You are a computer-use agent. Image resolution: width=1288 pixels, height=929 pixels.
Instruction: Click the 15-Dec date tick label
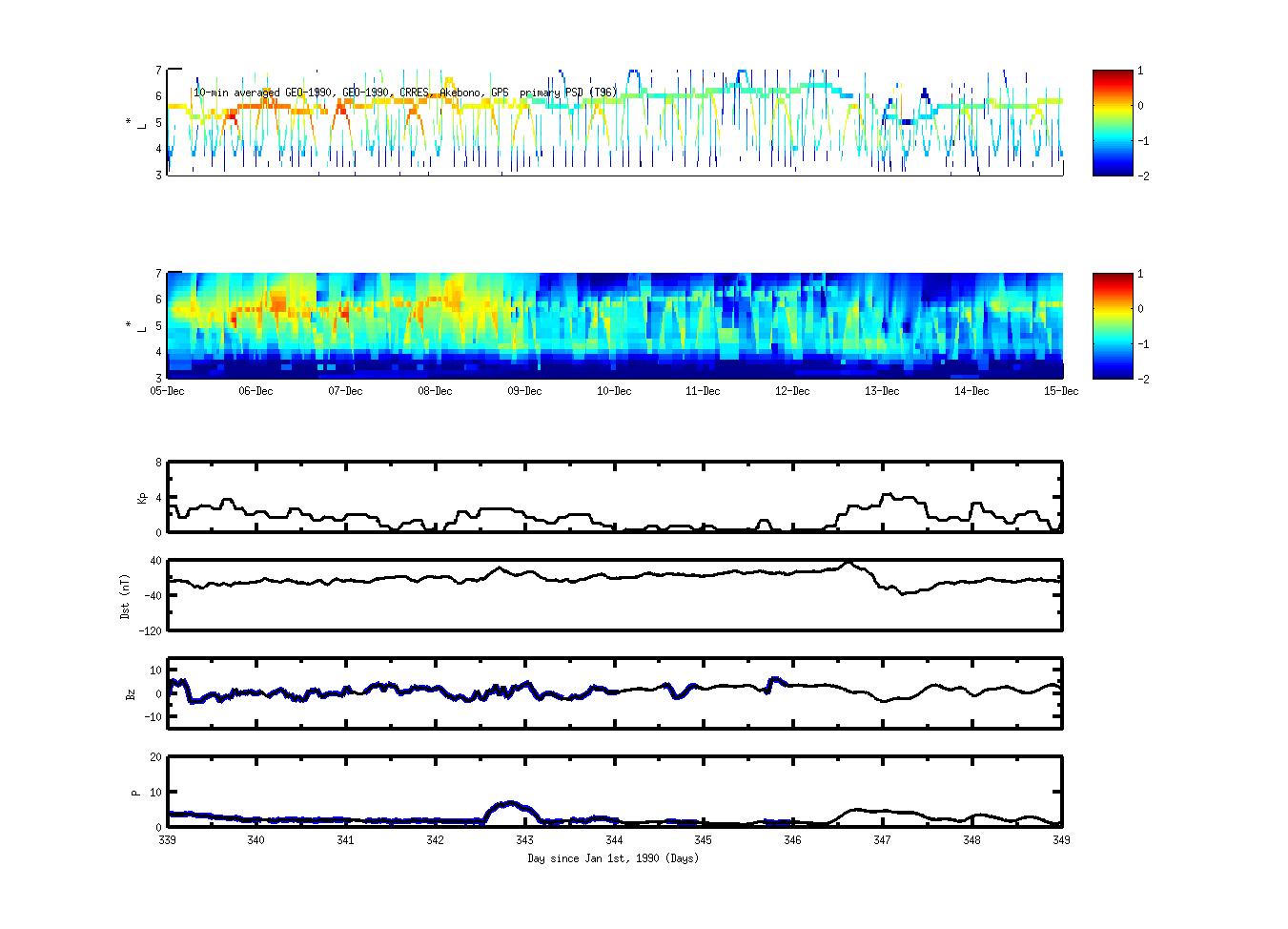coord(1060,391)
